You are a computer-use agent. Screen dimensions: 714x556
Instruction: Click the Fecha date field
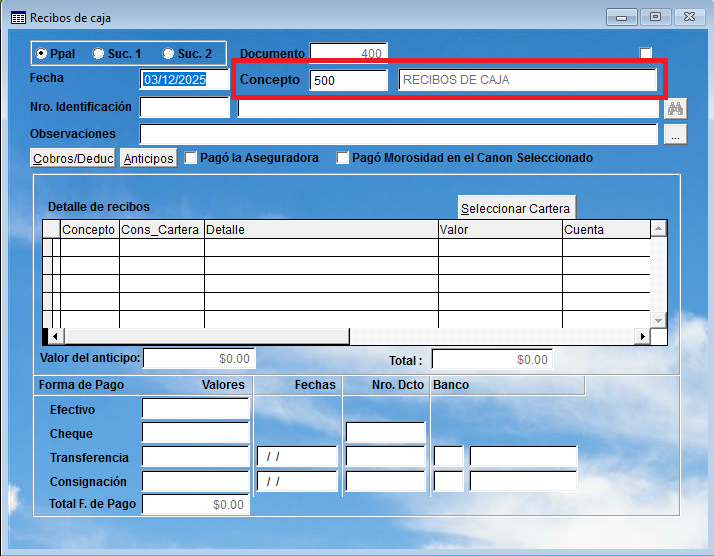(x=184, y=80)
